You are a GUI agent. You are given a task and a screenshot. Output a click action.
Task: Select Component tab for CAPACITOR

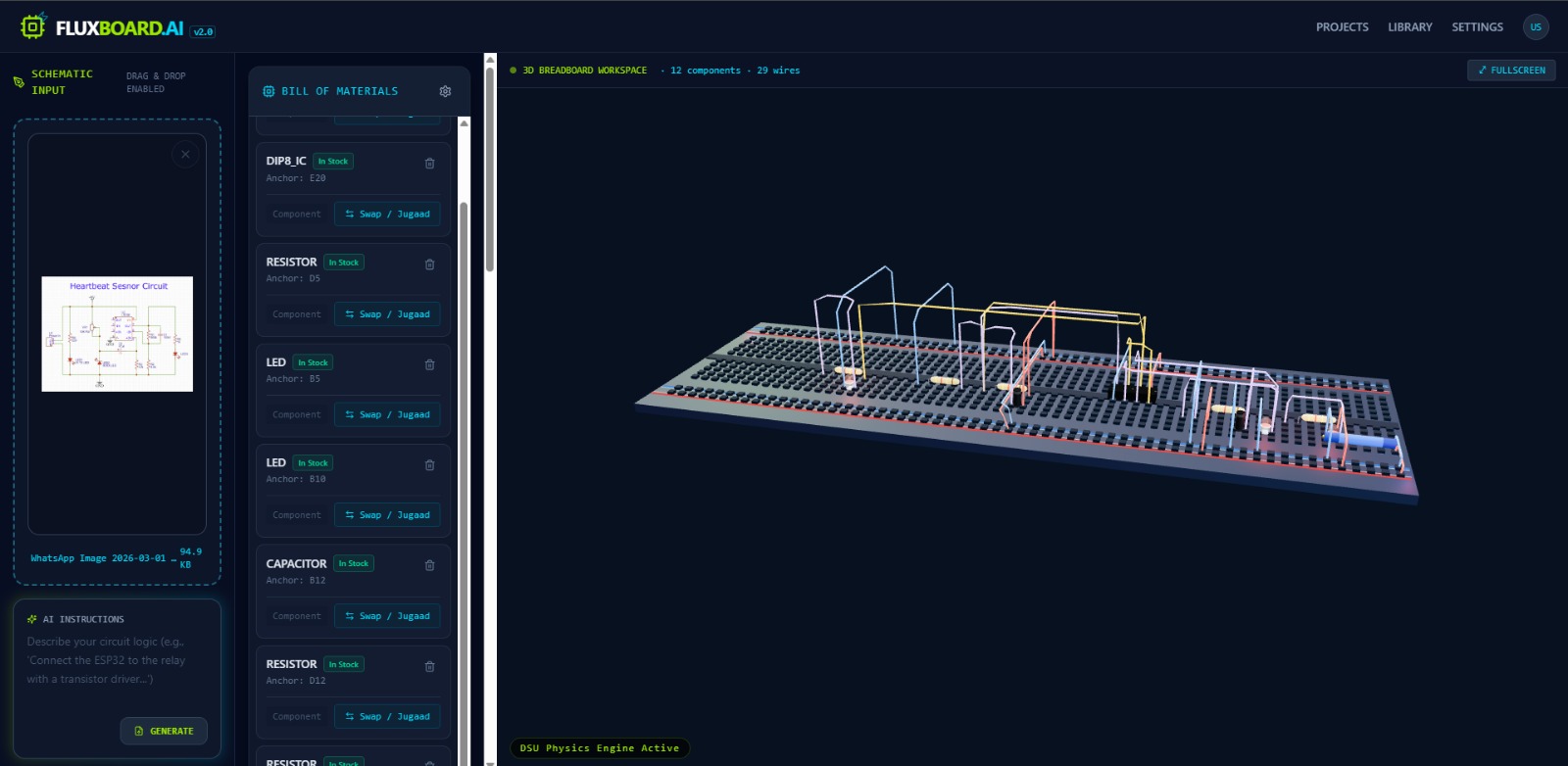coord(297,616)
